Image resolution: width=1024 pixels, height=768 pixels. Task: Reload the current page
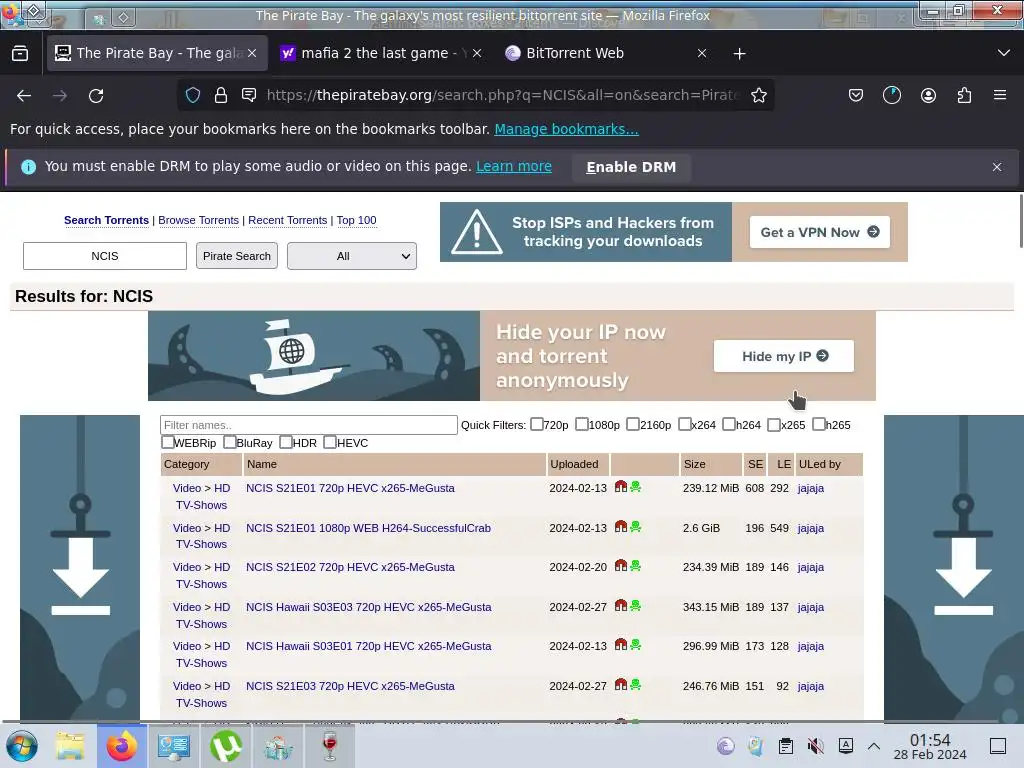(96, 96)
